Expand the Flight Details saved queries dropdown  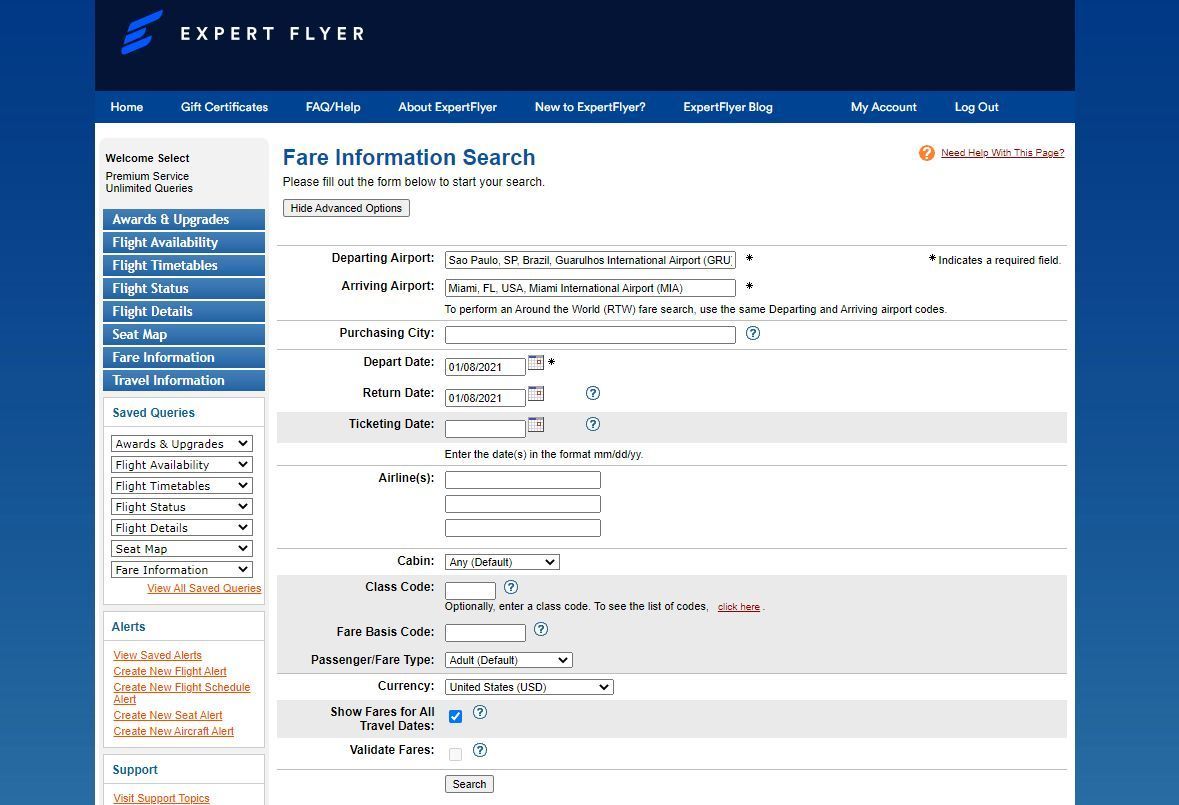click(x=182, y=528)
